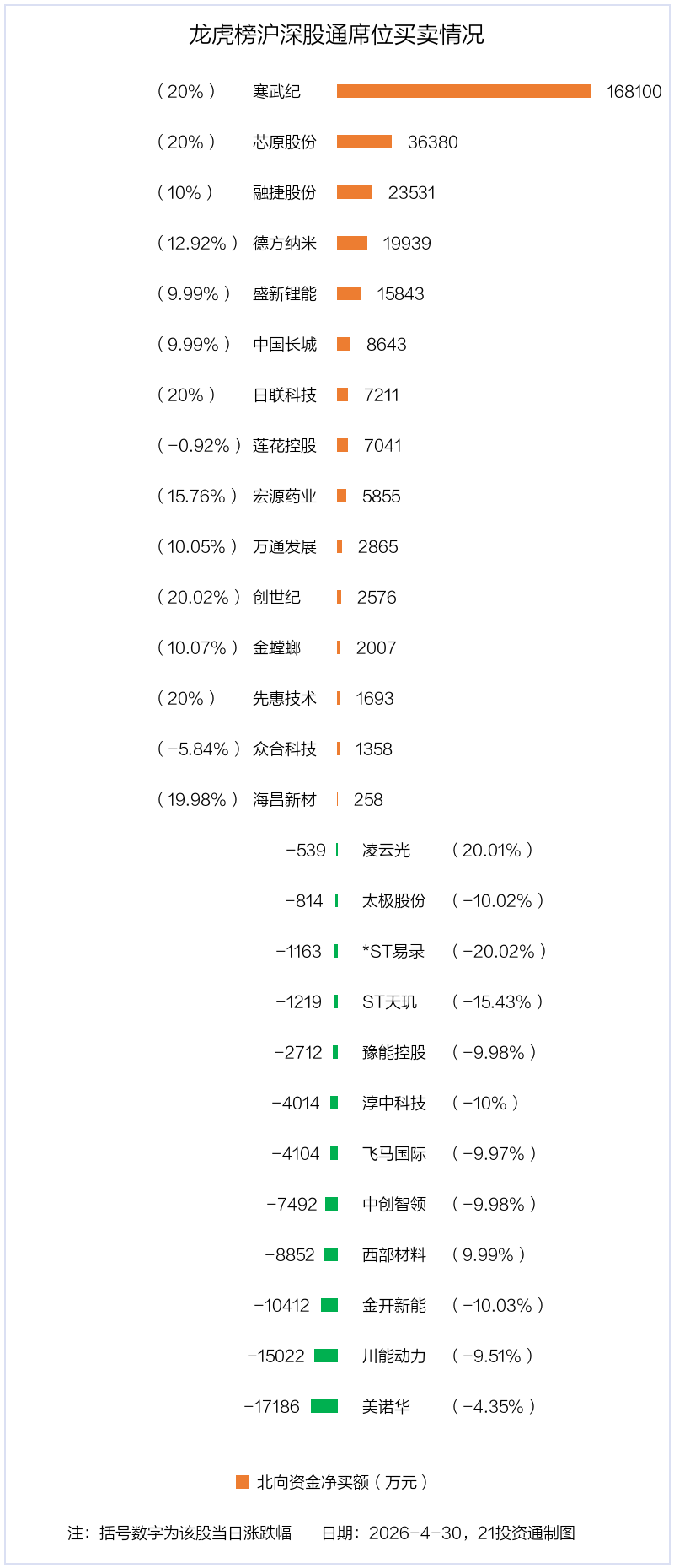
Task: Click the 德方纳米 value 19939
Action: click(407, 243)
